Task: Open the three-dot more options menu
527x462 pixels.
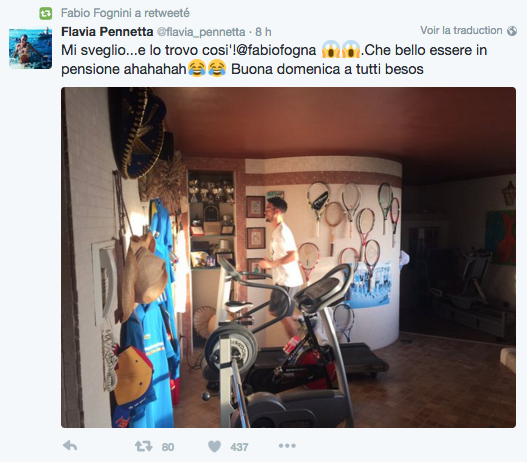Action: 287,446
